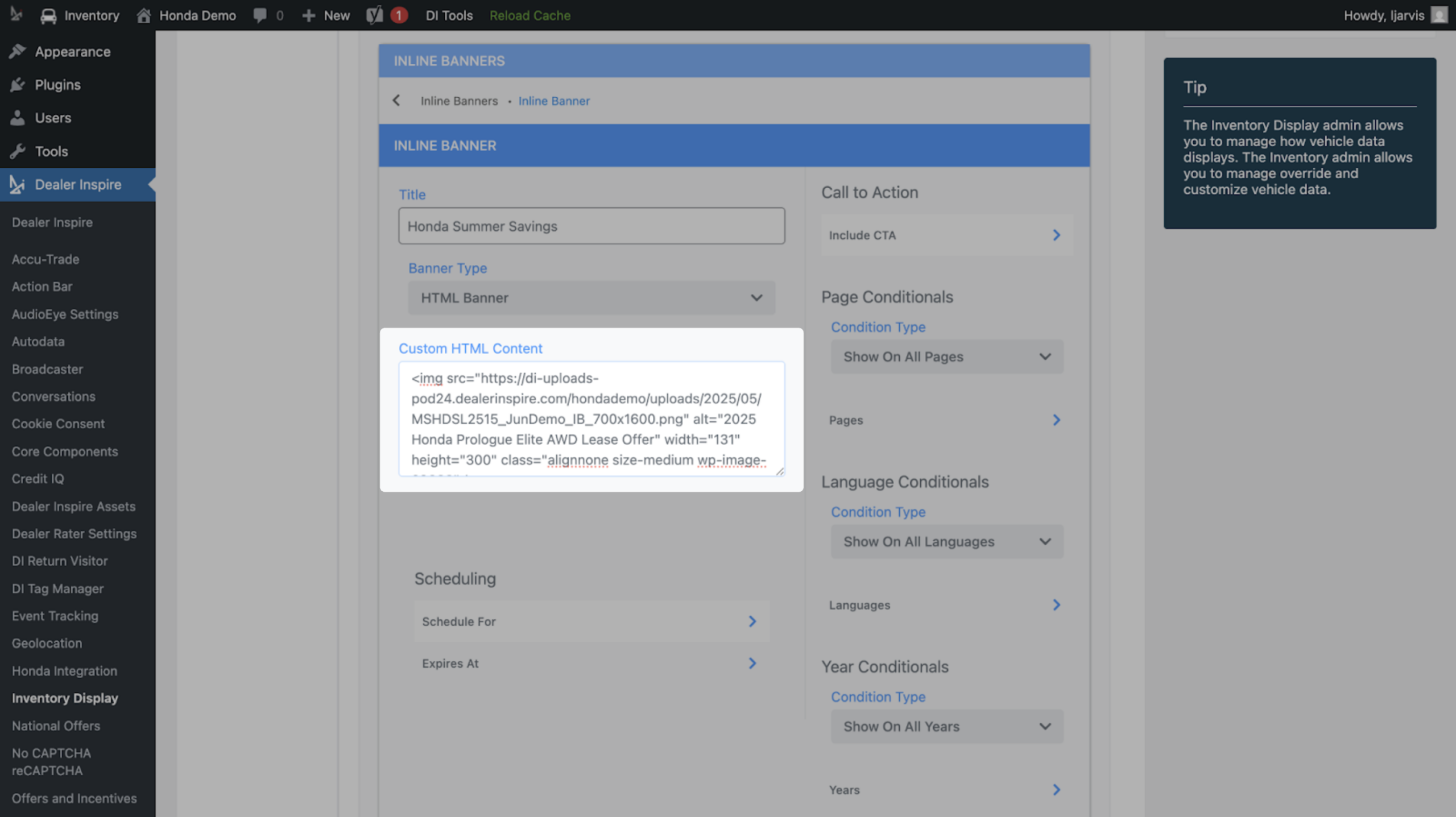Click Reload Cache in admin bar
The width and height of the screenshot is (1456, 817).
coord(530,15)
